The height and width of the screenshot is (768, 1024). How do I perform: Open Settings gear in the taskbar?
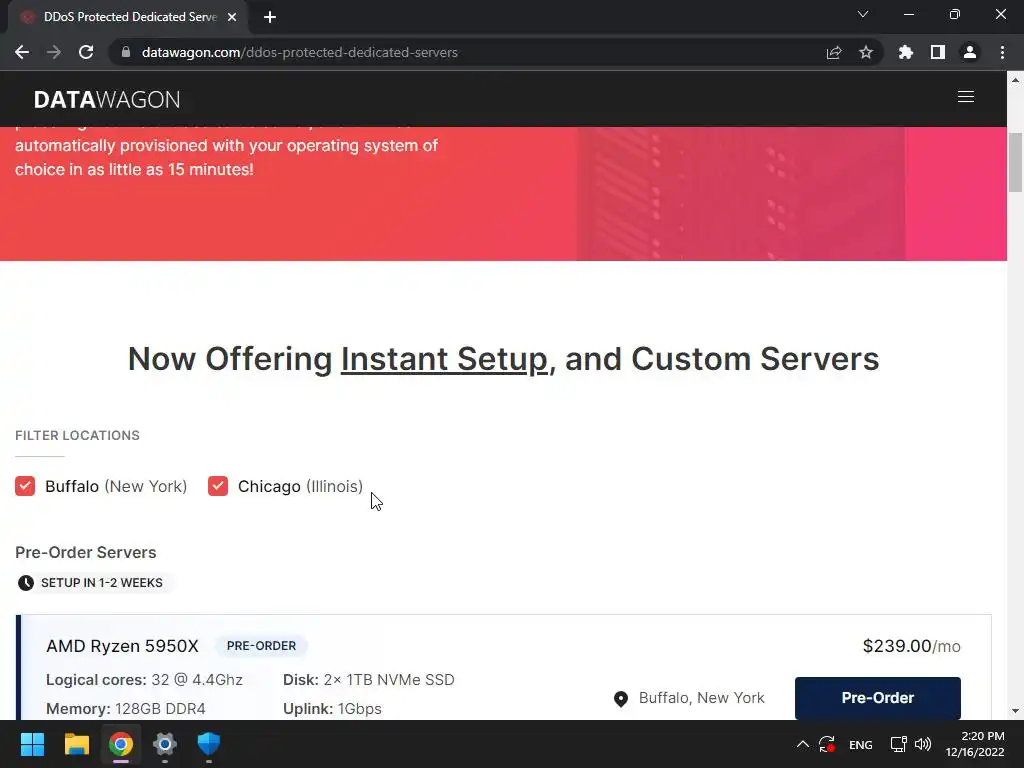165,744
